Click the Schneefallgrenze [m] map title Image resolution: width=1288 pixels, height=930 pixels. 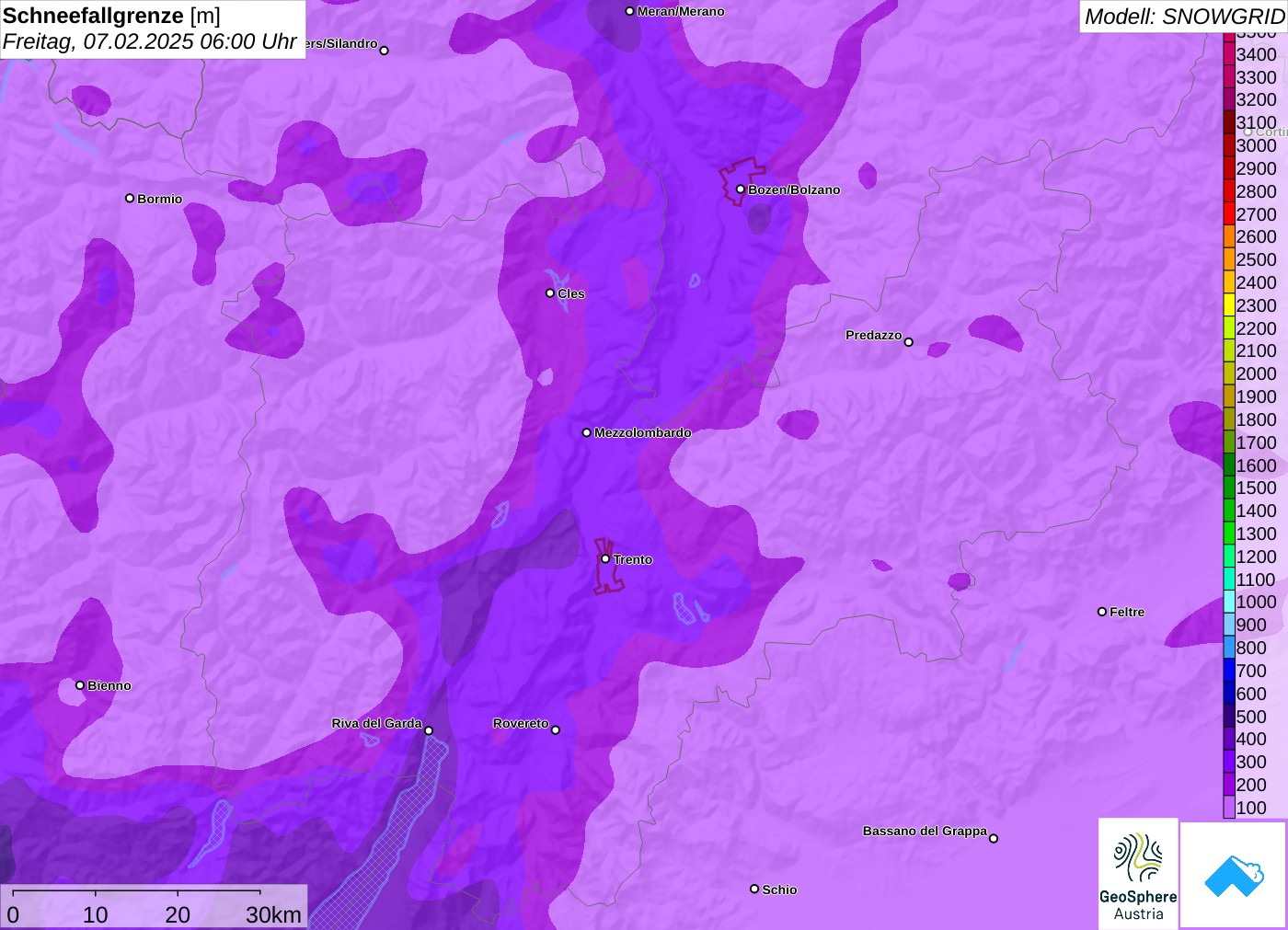[111, 16]
